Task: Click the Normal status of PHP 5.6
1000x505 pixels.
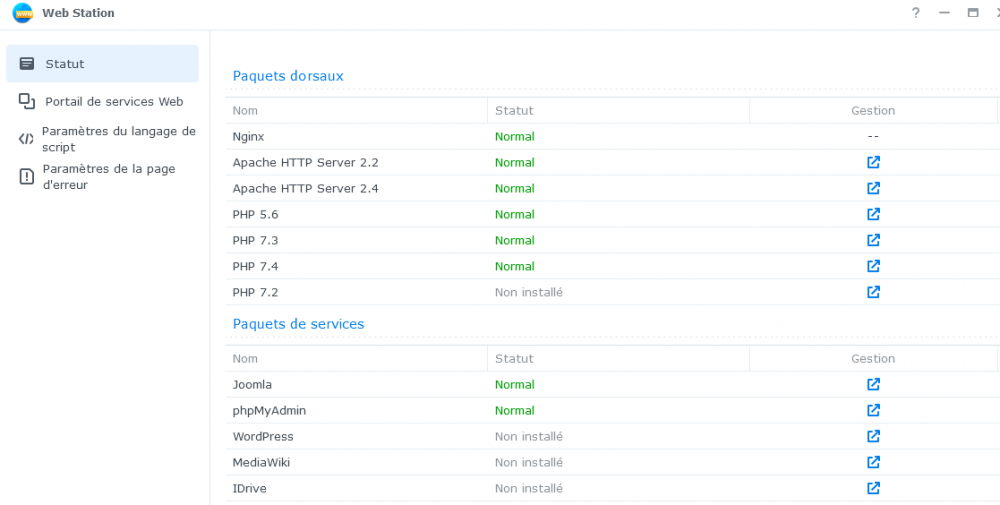Action: (x=515, y=215)
